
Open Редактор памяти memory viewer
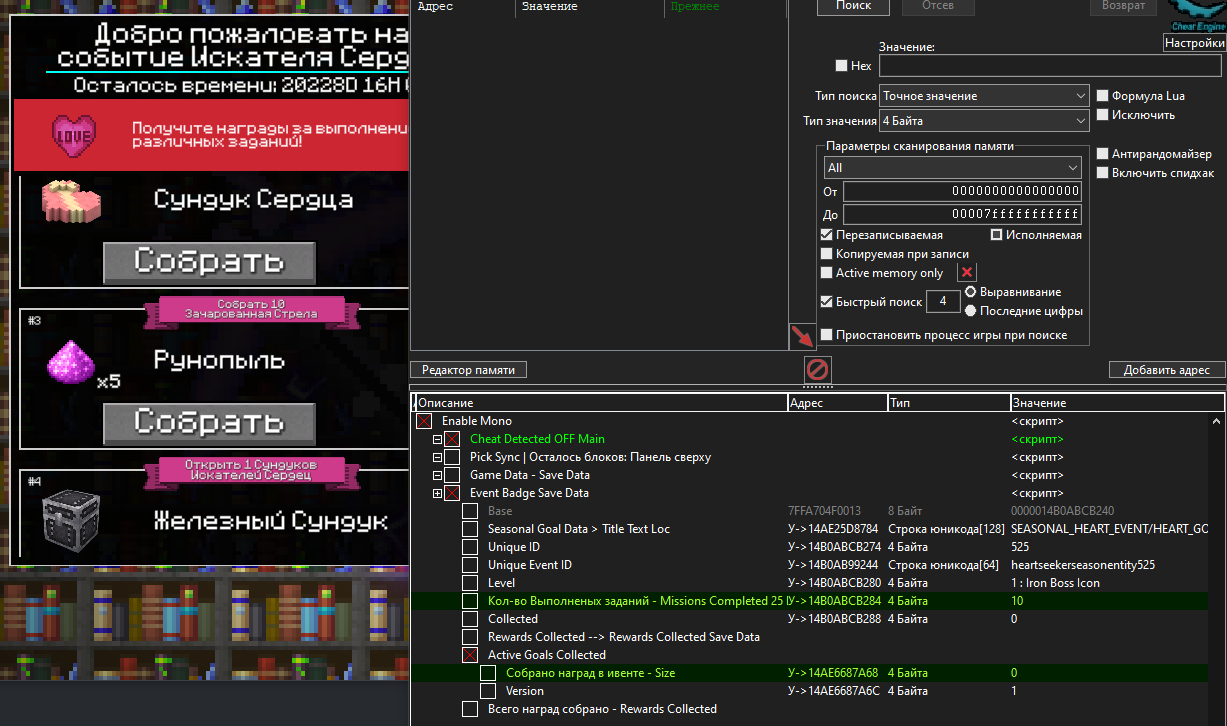(468, 370)
